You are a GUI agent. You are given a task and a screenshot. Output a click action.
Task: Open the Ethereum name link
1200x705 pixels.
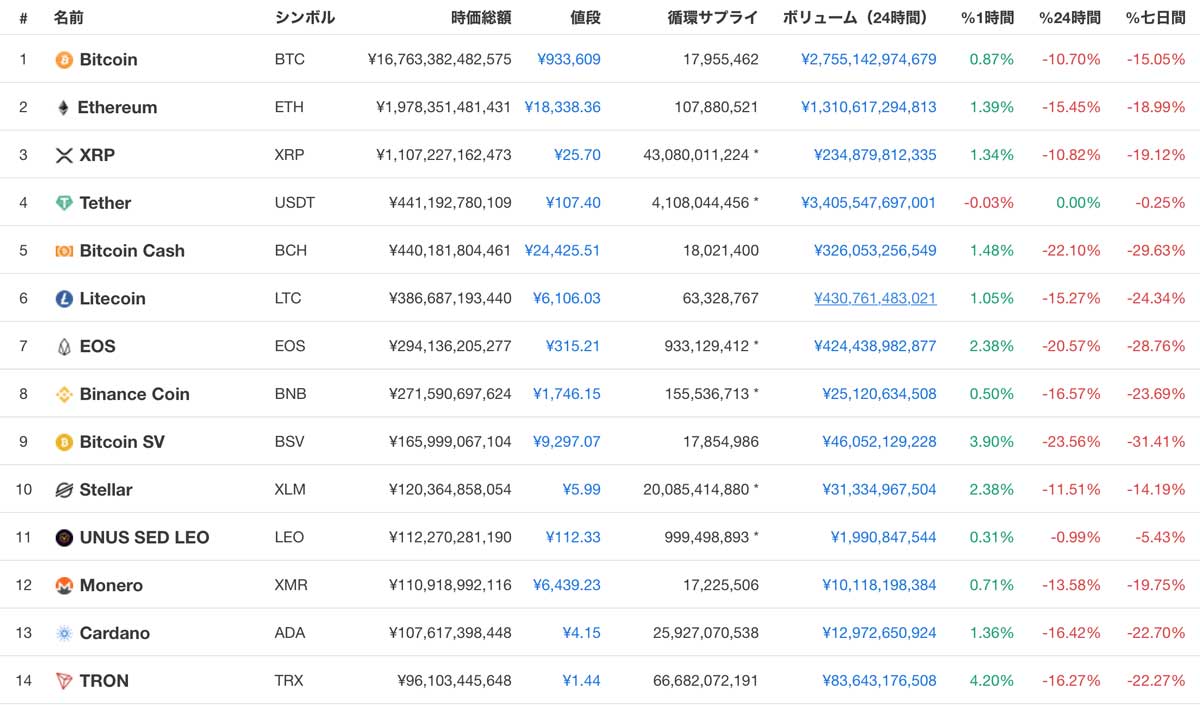(x=117, y=108)
